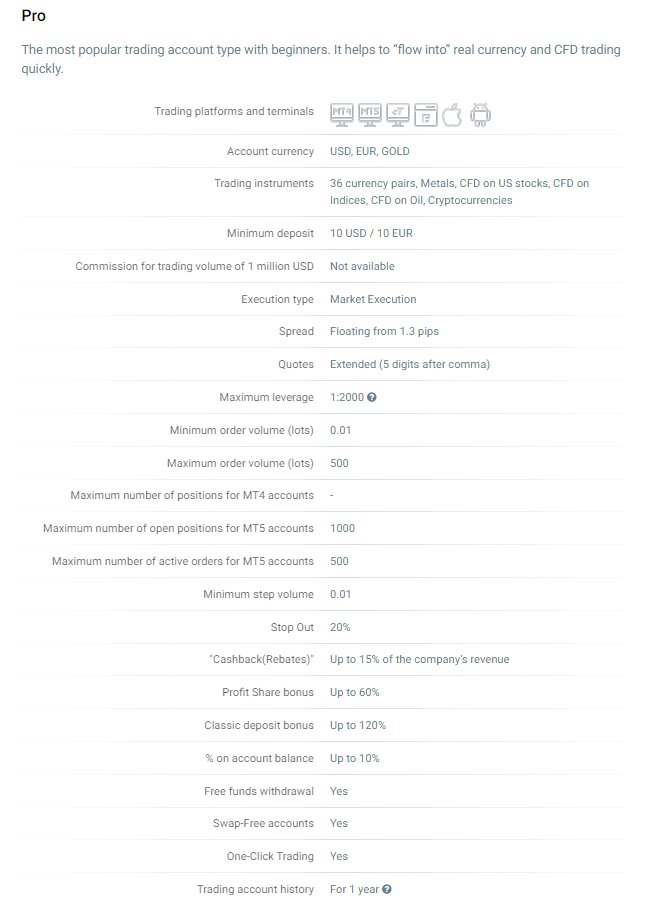Click the 1000 MT5 open positions value

tap(342, 528)
